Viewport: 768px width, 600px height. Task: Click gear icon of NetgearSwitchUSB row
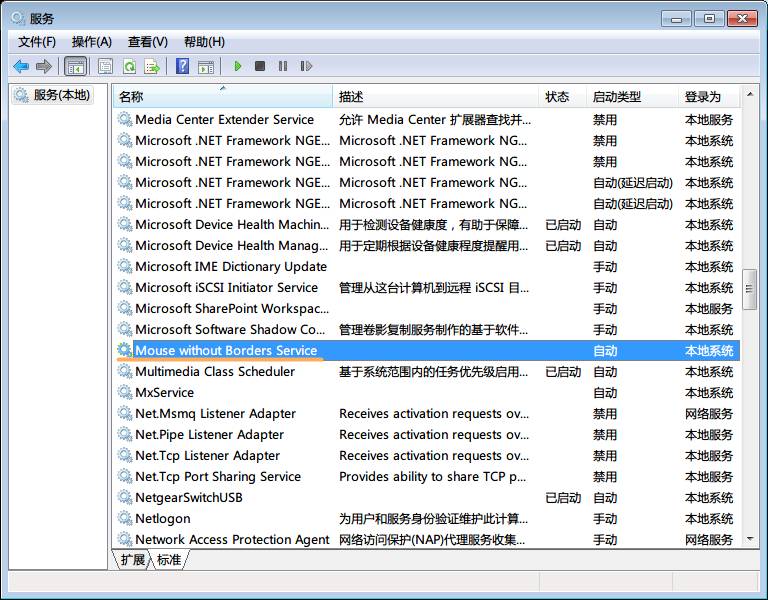[x=125, y=497]
